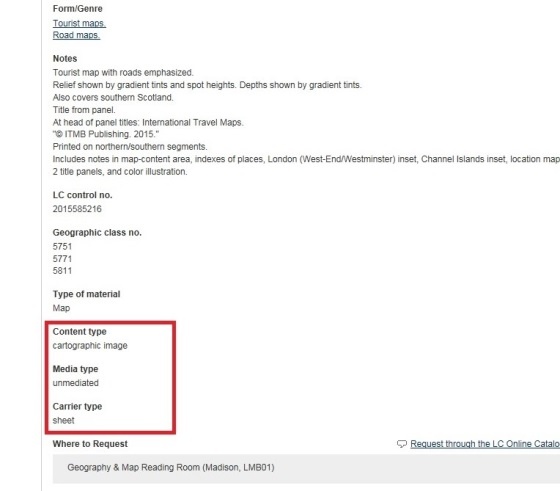Screen dimensions: 560x491
Task: Open the Tourist maps genre link
Action: 79,23
